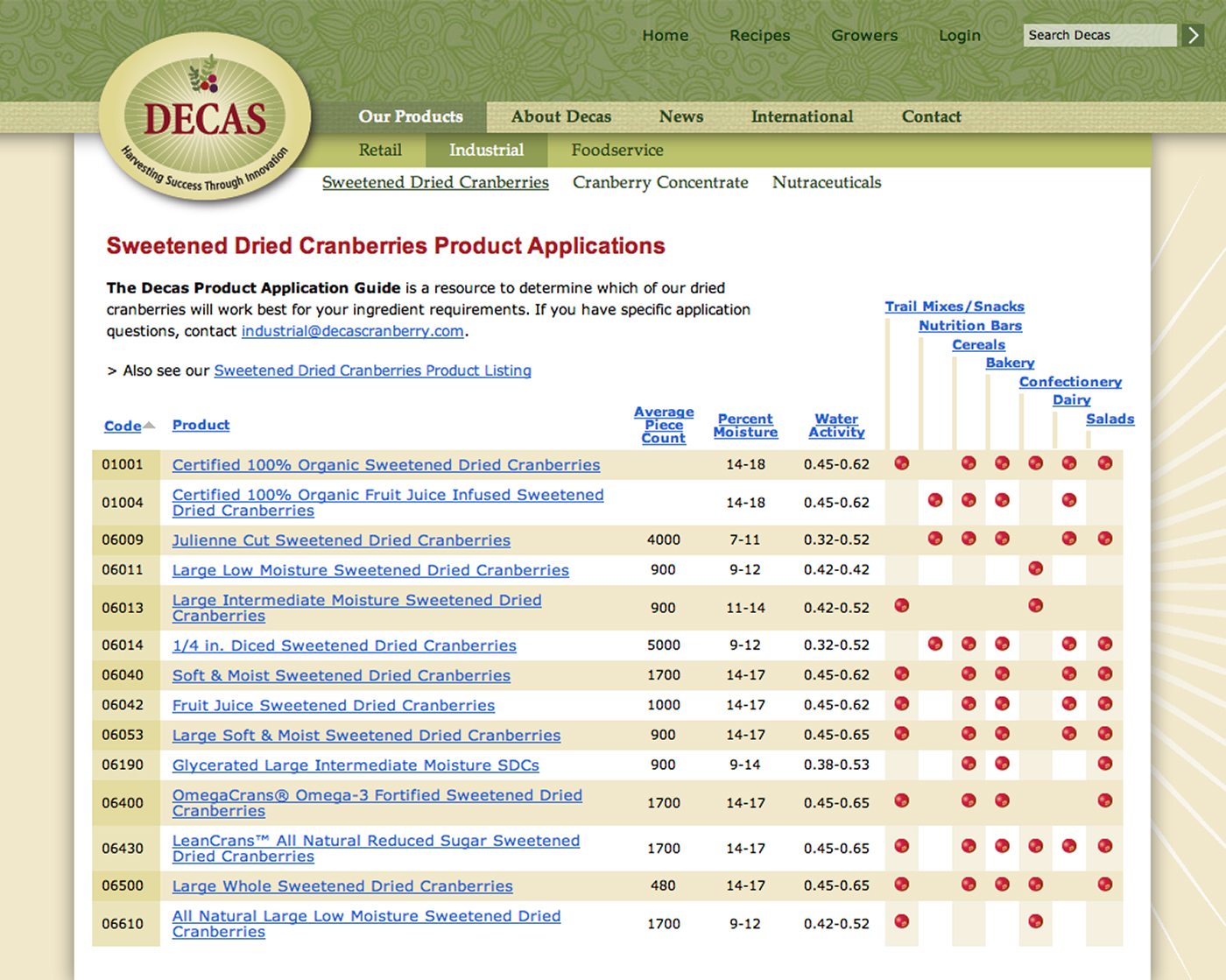This screenshot has width=1226, height=980.
Task: Click the Confectionery column header
Action: [1070, 382]
